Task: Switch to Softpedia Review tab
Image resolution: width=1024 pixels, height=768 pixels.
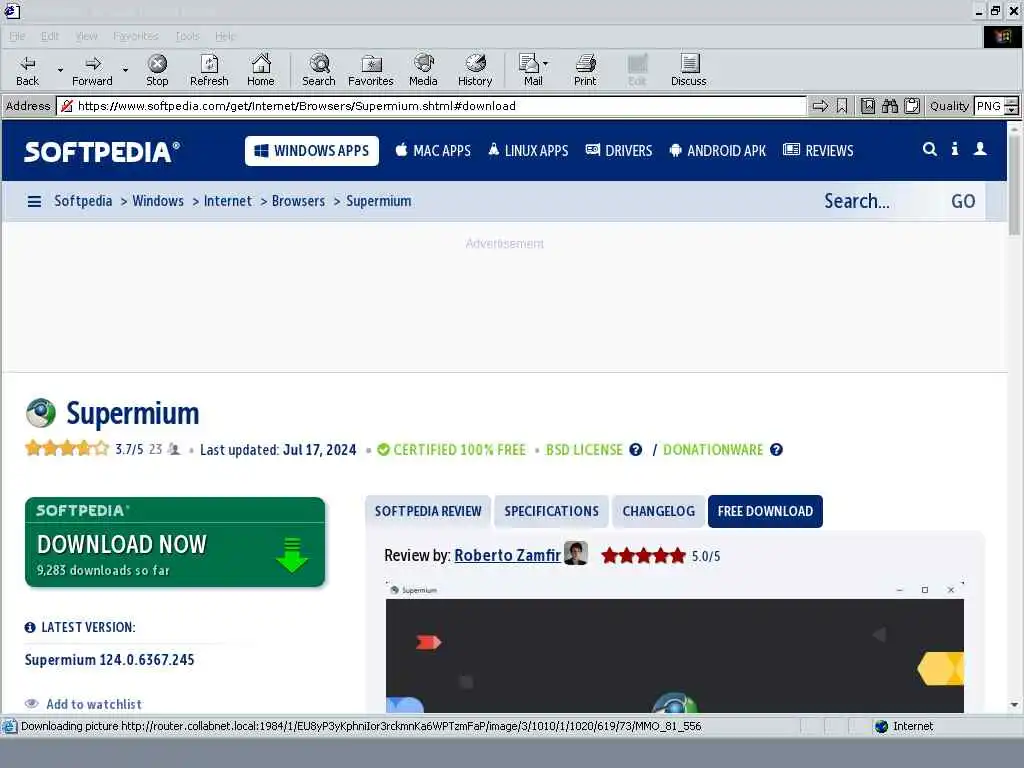Action: (428, 511)
